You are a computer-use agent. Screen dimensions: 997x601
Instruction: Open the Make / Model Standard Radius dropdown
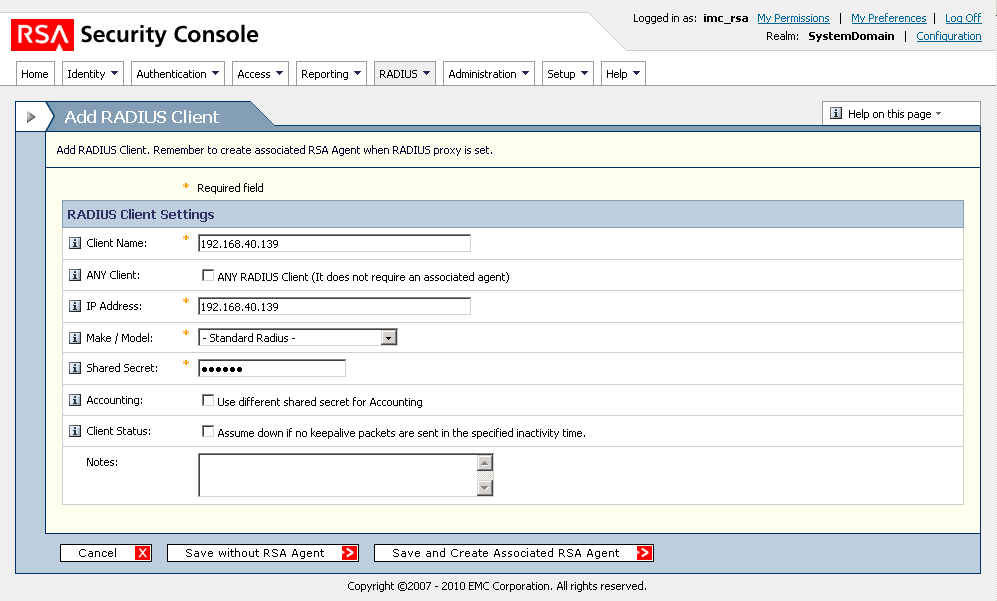[298, 338]
